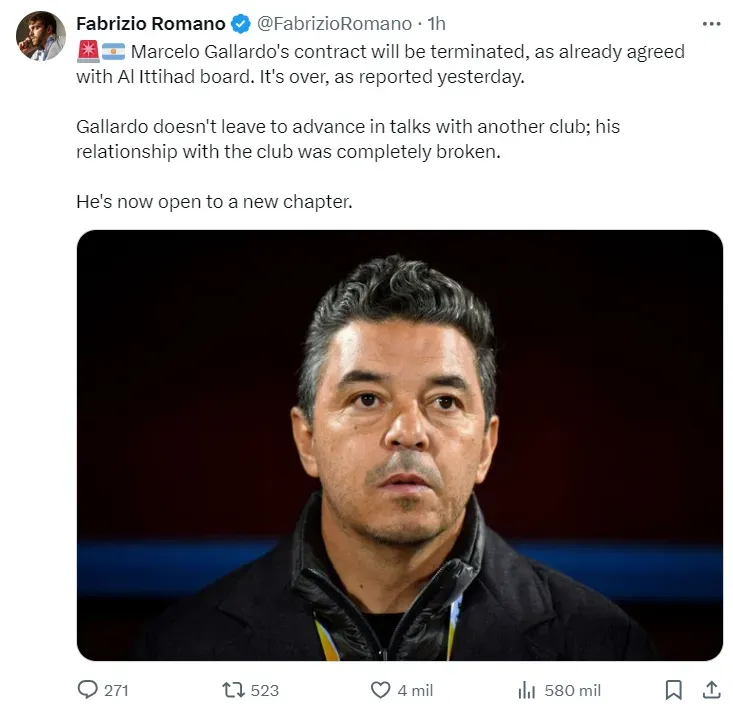
Task: Like the tweet with the heart icon
Action: [381, 690]
